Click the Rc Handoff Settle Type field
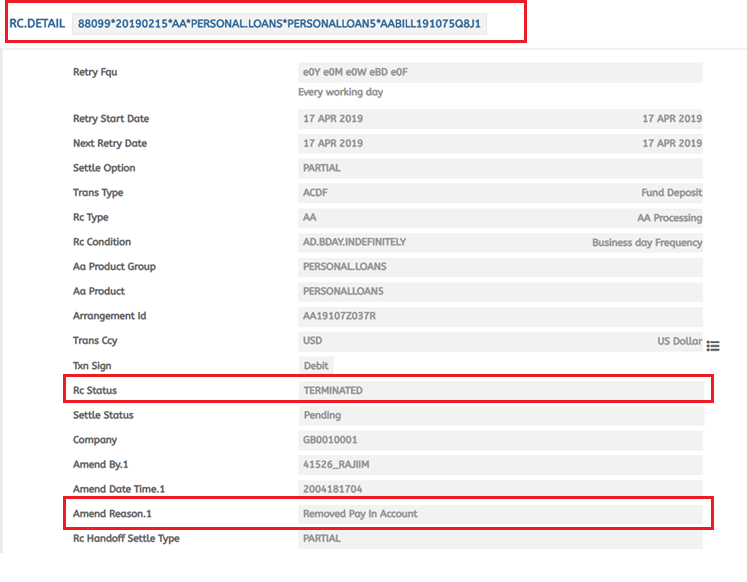The height and width of the screenshot is (582, 747). (500, 538)
